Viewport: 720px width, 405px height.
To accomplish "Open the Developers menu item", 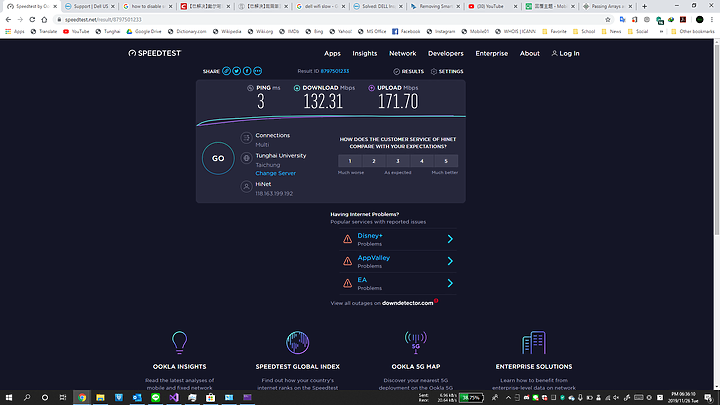I will click(x=445, y=53).
